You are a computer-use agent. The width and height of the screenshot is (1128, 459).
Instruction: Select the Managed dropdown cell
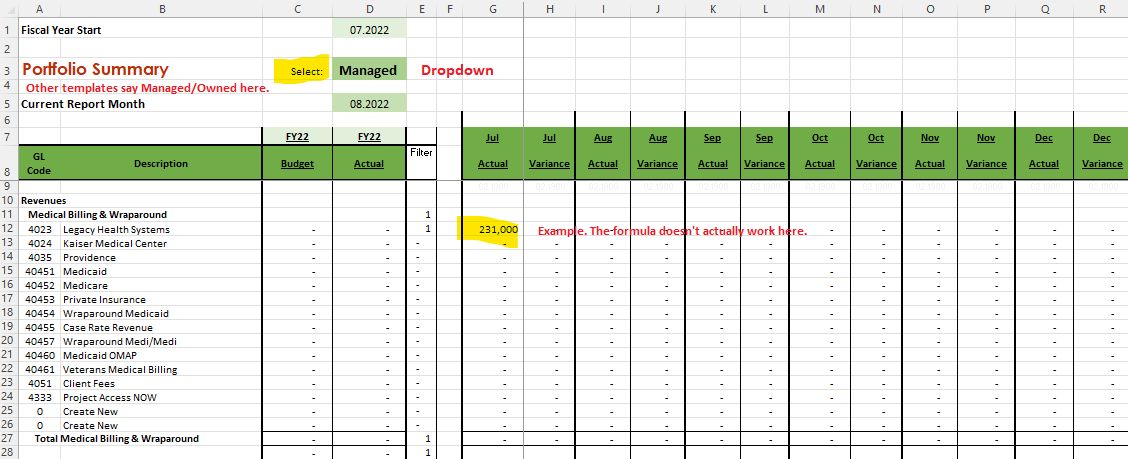click(369, 70)
